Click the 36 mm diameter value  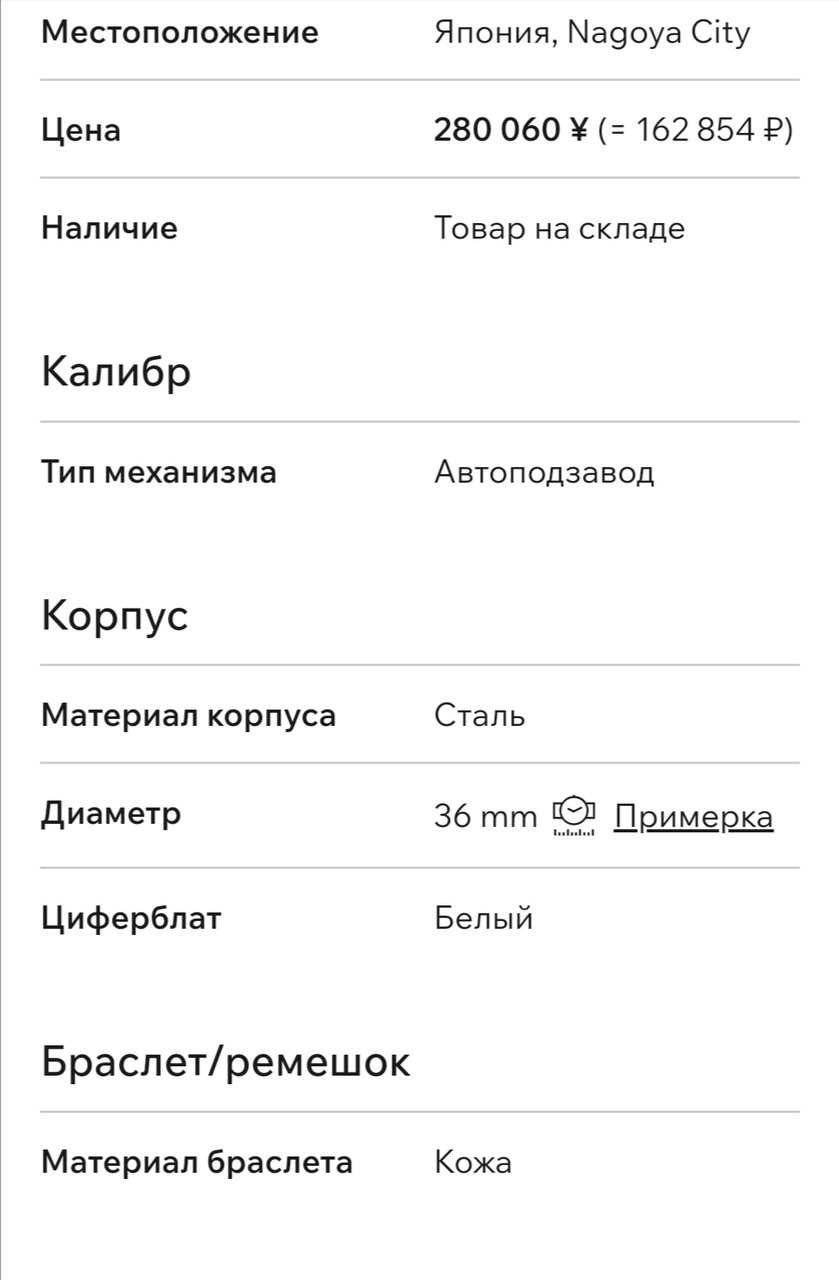point(486,817)
